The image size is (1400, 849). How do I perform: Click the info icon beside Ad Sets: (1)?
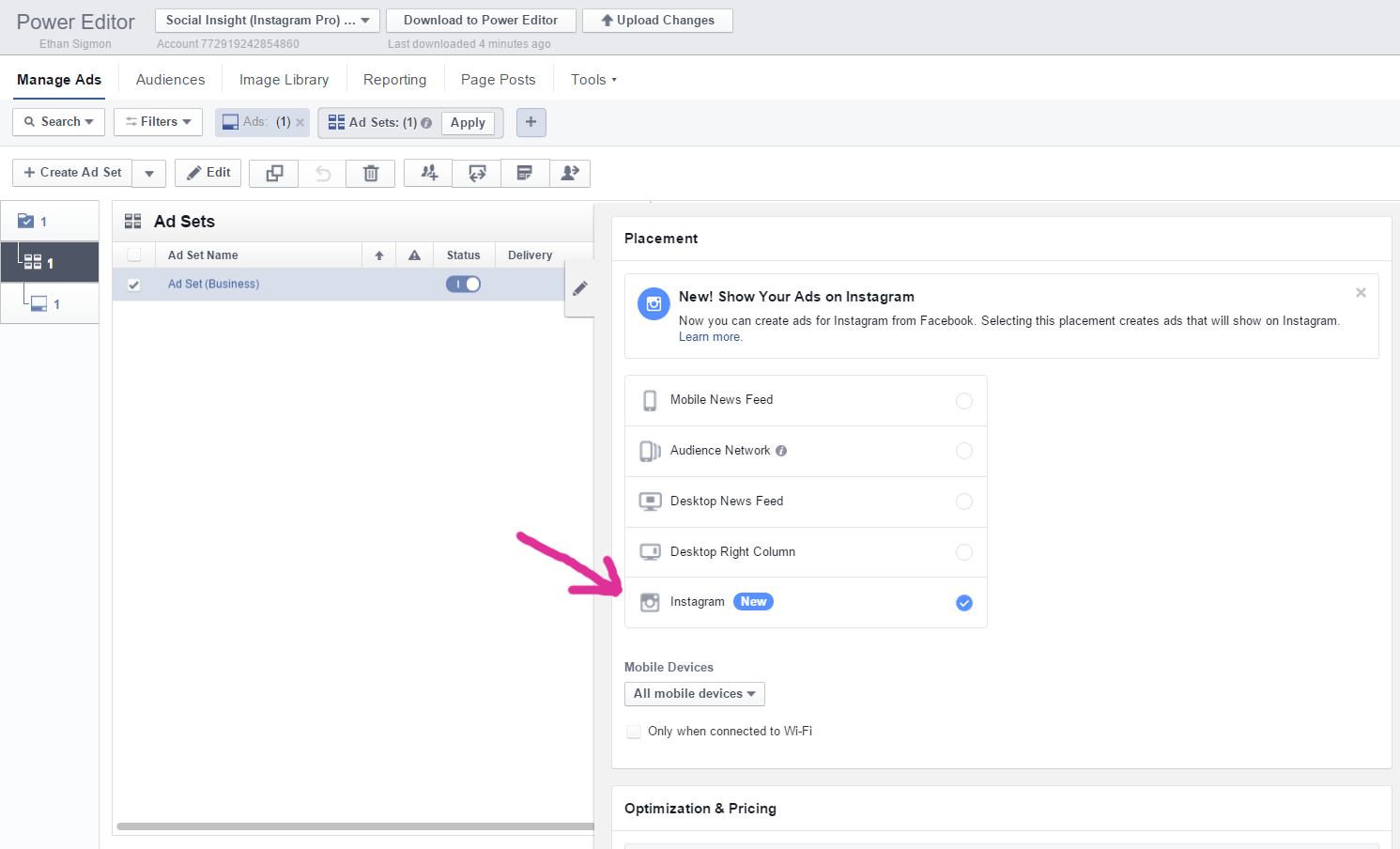(x=426, y=123)
